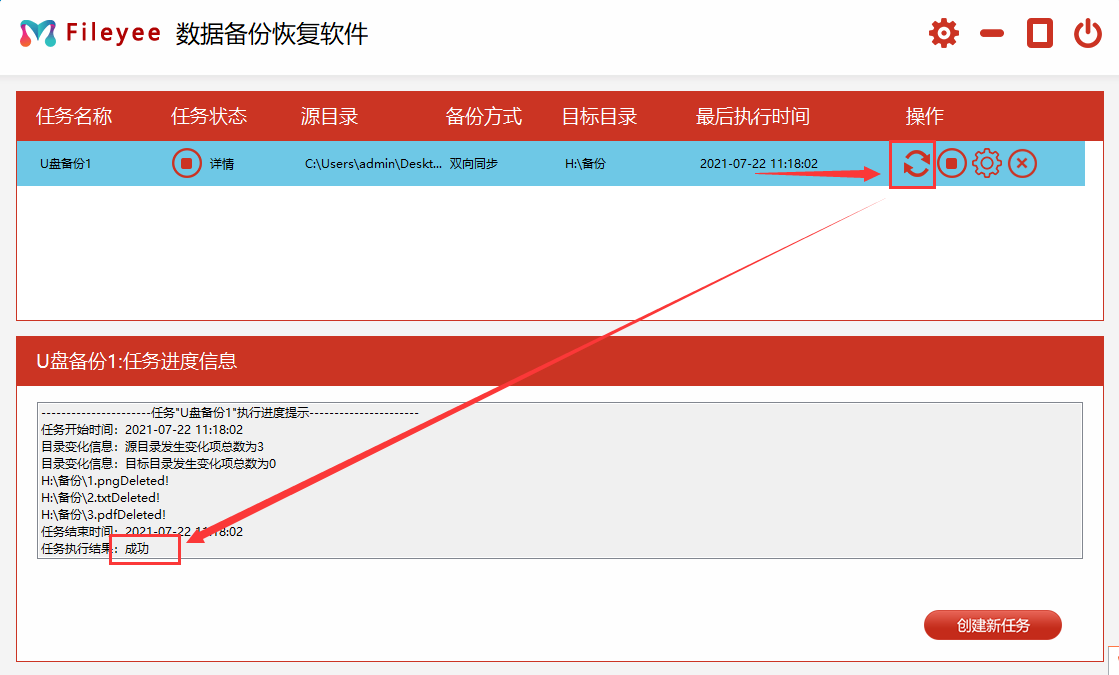Click the stop status icon beside 详情
This screenshot has width=1119, height=675.
[x=187, y=163]
